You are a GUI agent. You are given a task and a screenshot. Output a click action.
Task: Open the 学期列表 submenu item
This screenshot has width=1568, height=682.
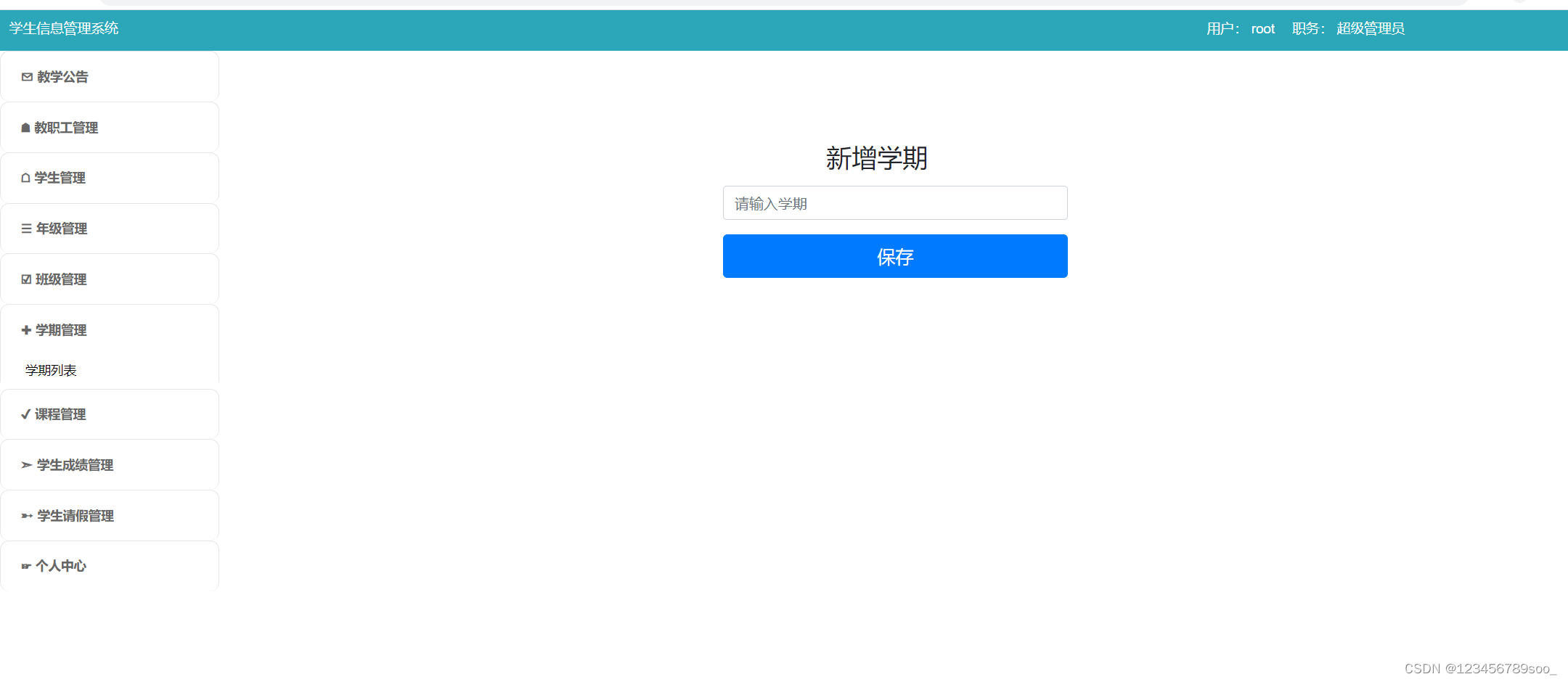51,370
